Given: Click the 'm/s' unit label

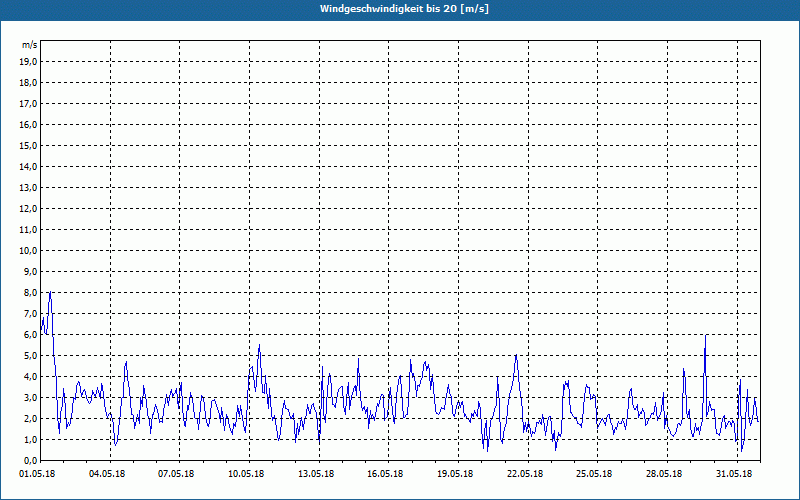Looking at the screenshot, I should pyautogui.click(x=30, y=45).
